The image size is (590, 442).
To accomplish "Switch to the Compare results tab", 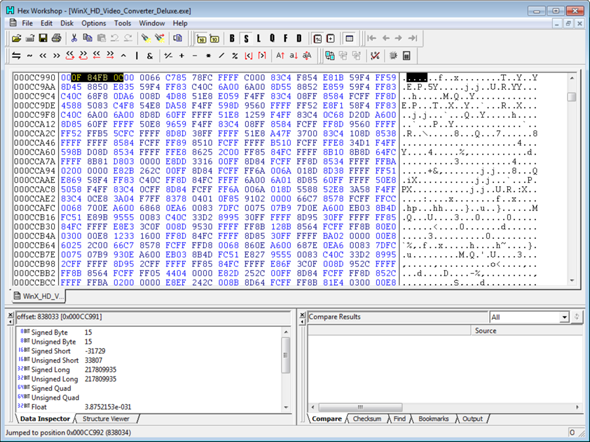I will click(327, 419).
